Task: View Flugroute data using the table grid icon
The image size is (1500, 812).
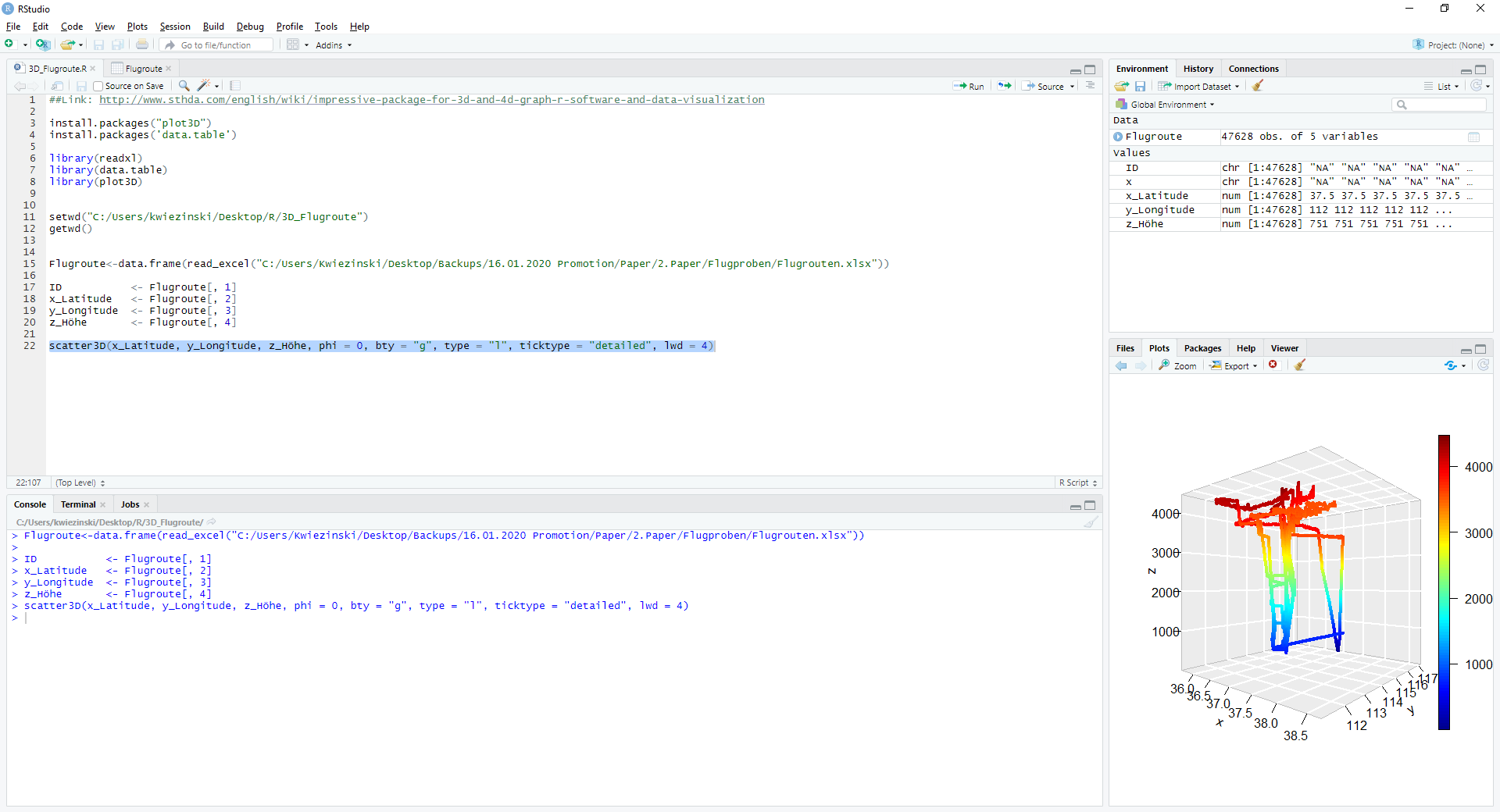Action: 1473,137
